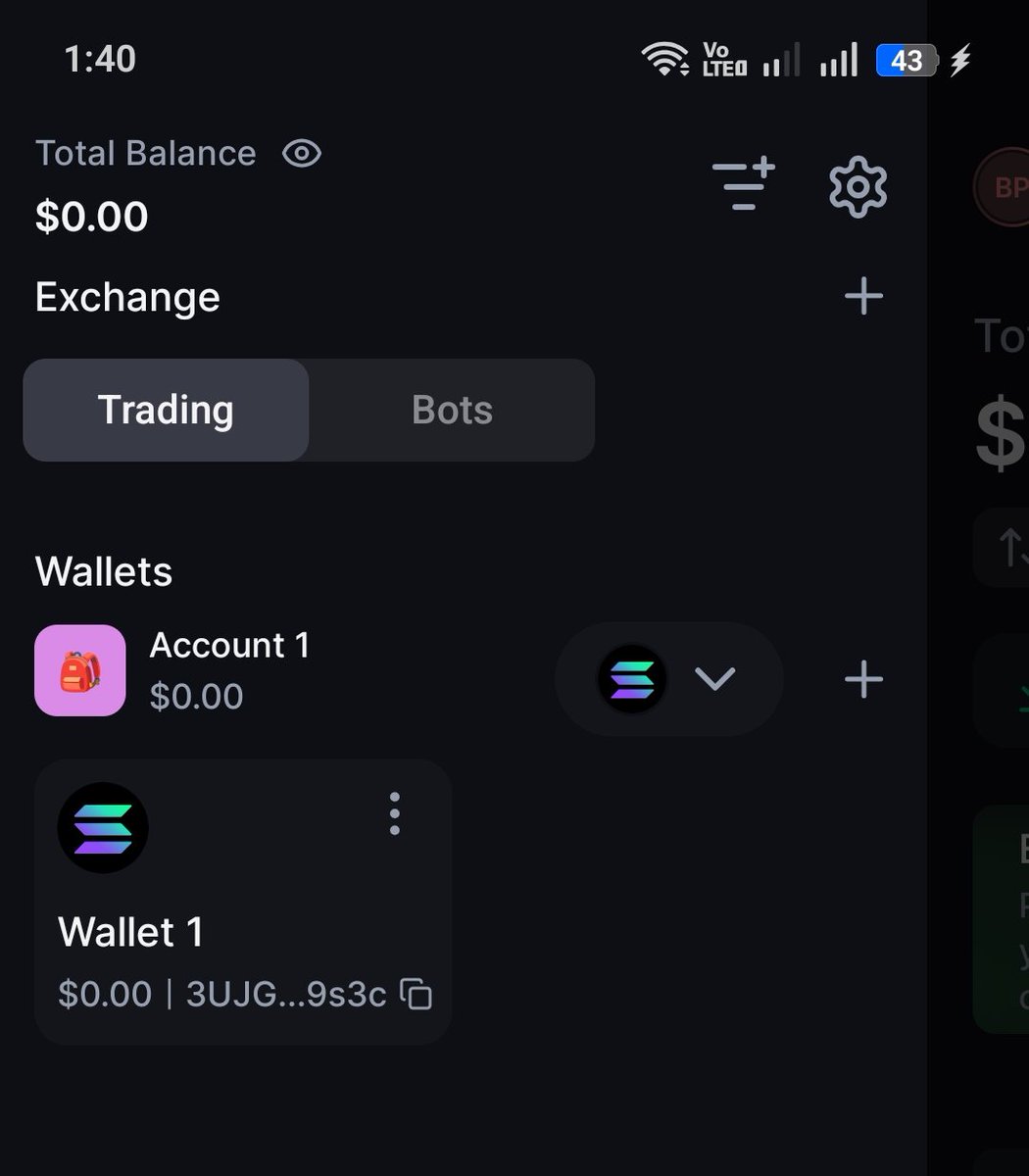Image resolution: width=1029 pixels, height=1176 pixels.
Task: Tap the Solana logo on Wallet 1 card
Action: pyautogui.click(x=103, y=828)
